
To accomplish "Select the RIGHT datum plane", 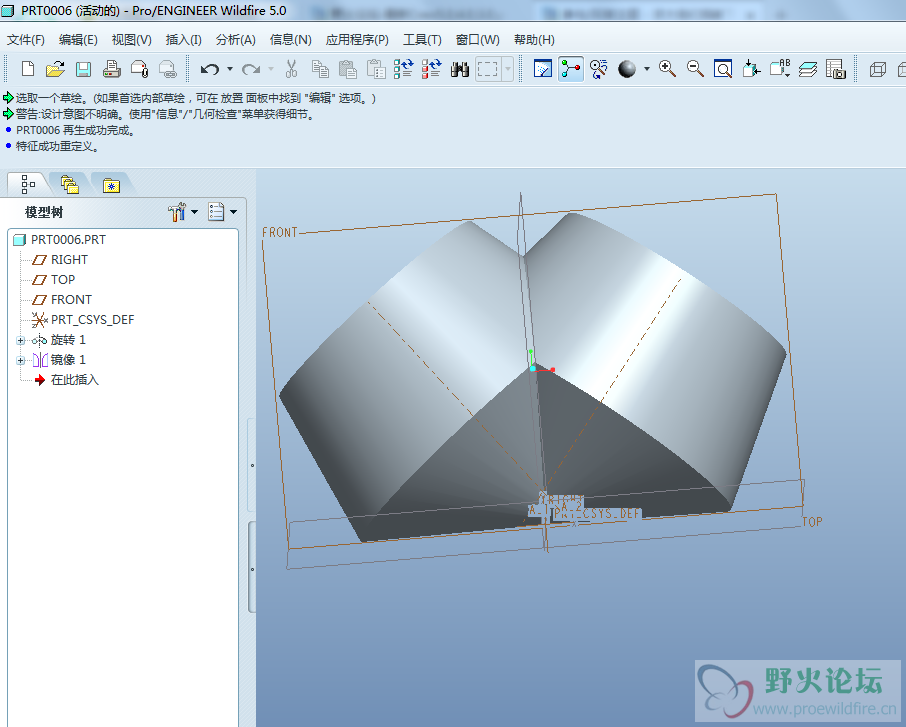I will [x=60, y=259].
